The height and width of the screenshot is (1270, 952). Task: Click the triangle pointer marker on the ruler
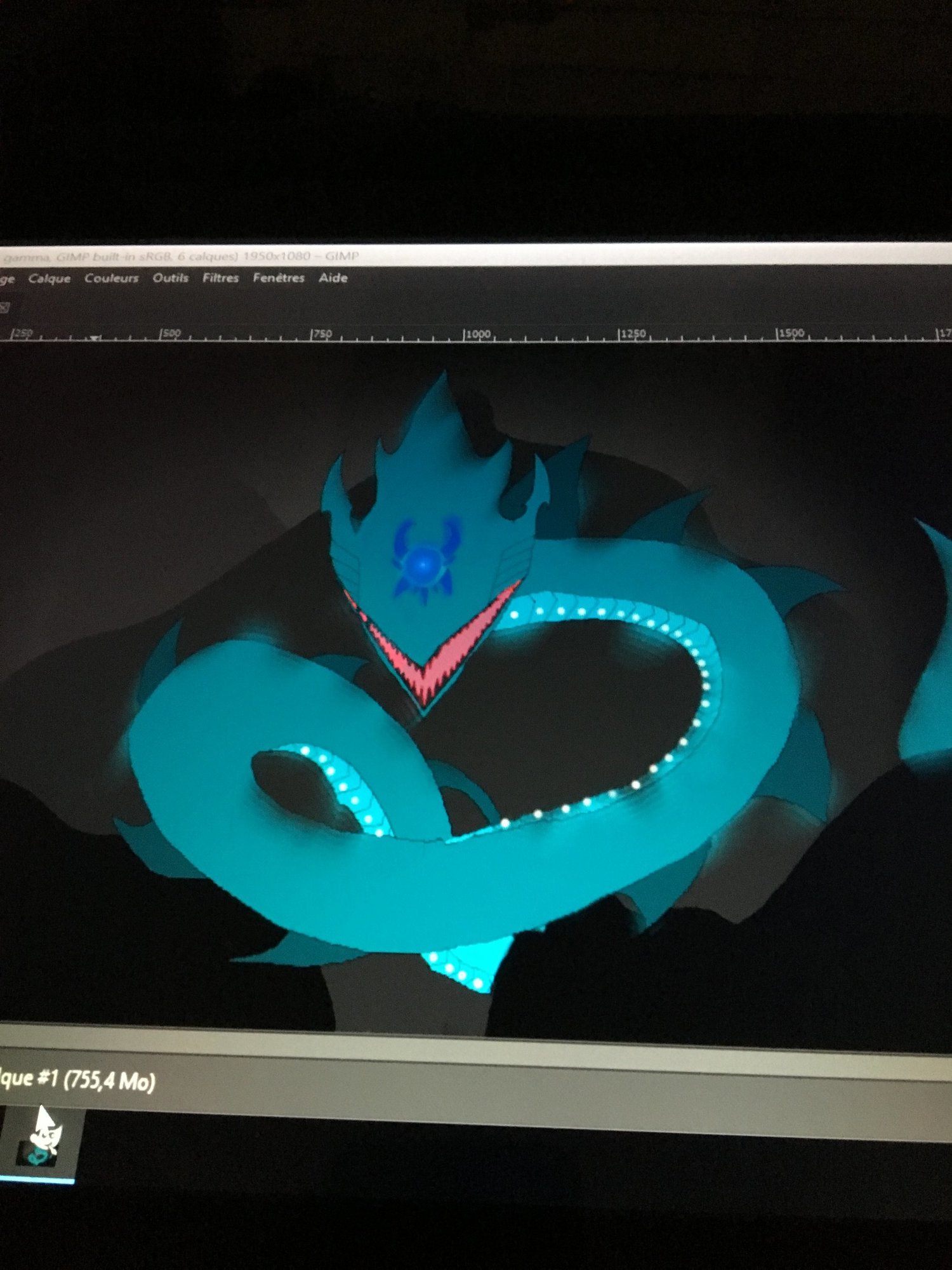(94, 338)
